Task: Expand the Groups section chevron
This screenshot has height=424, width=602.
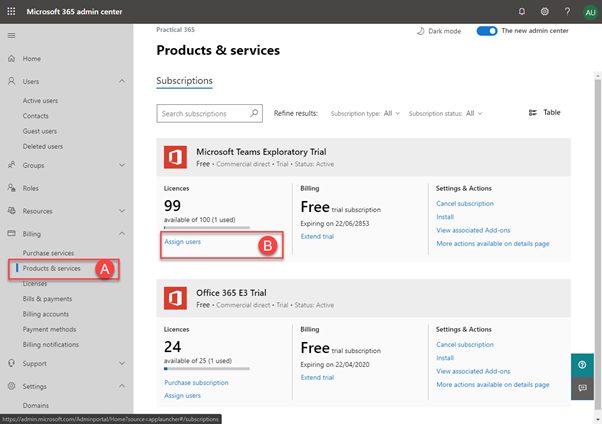Action: click(x=122, y=165)
